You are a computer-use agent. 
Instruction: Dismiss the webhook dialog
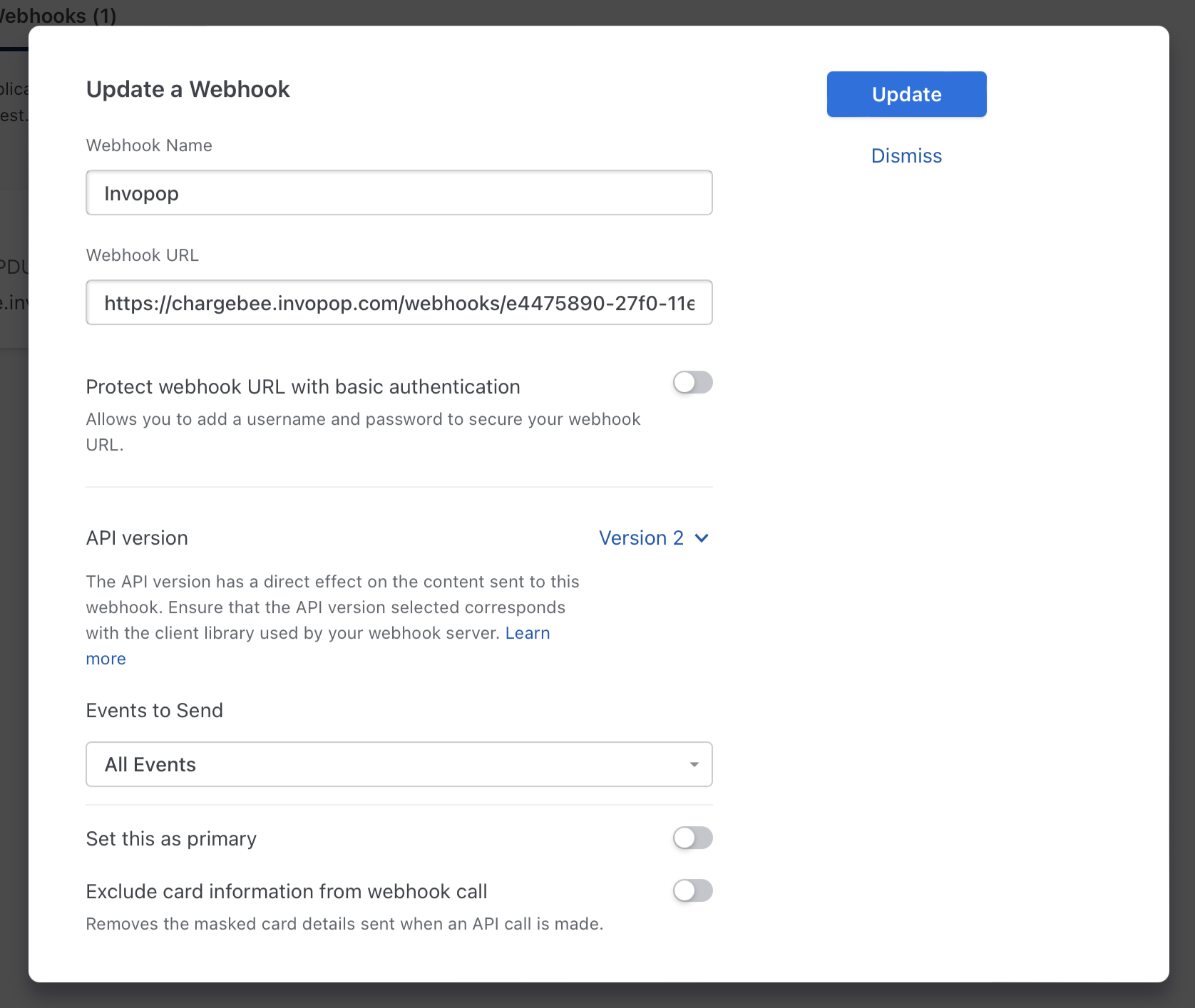click(x=906, y=155)
